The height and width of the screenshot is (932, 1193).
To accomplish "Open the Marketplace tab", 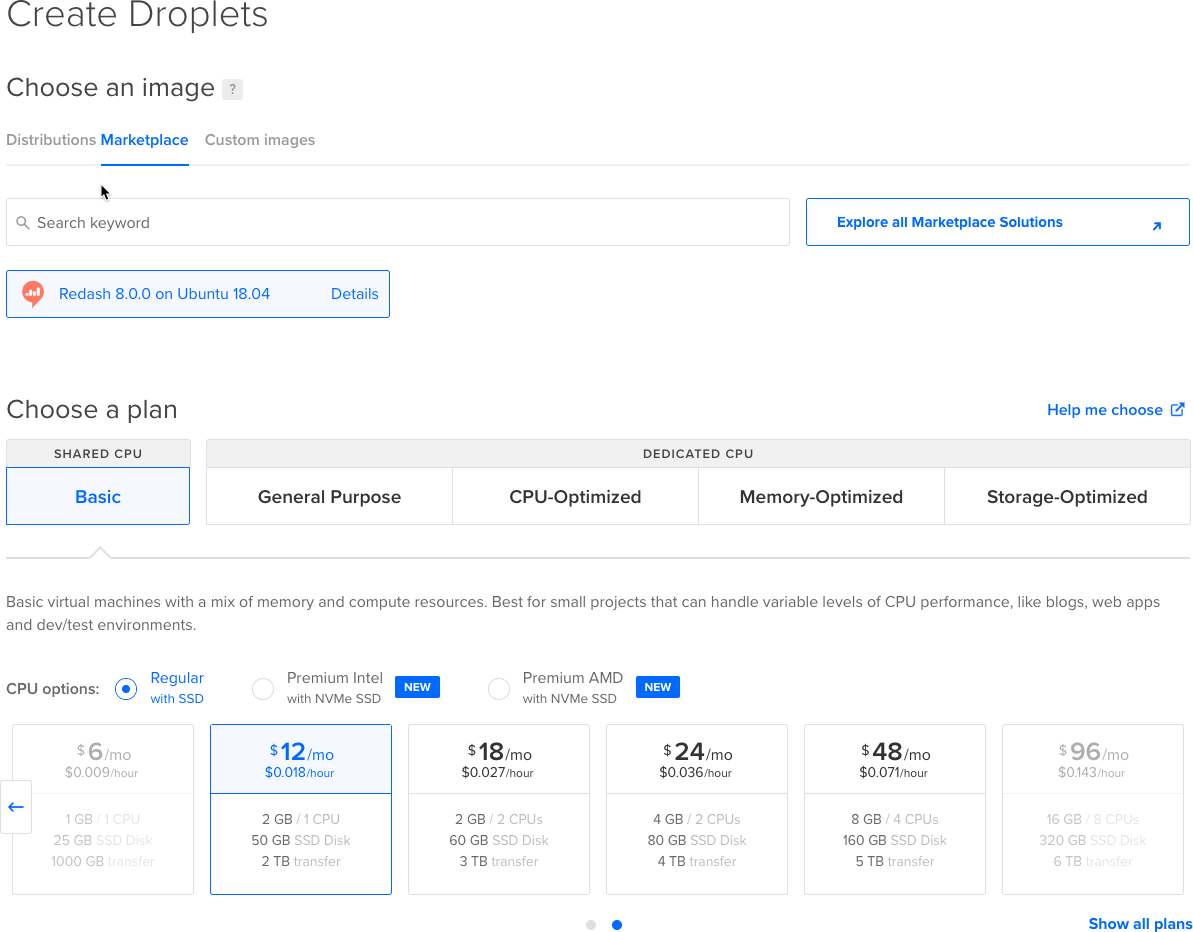I will (145, 140).
